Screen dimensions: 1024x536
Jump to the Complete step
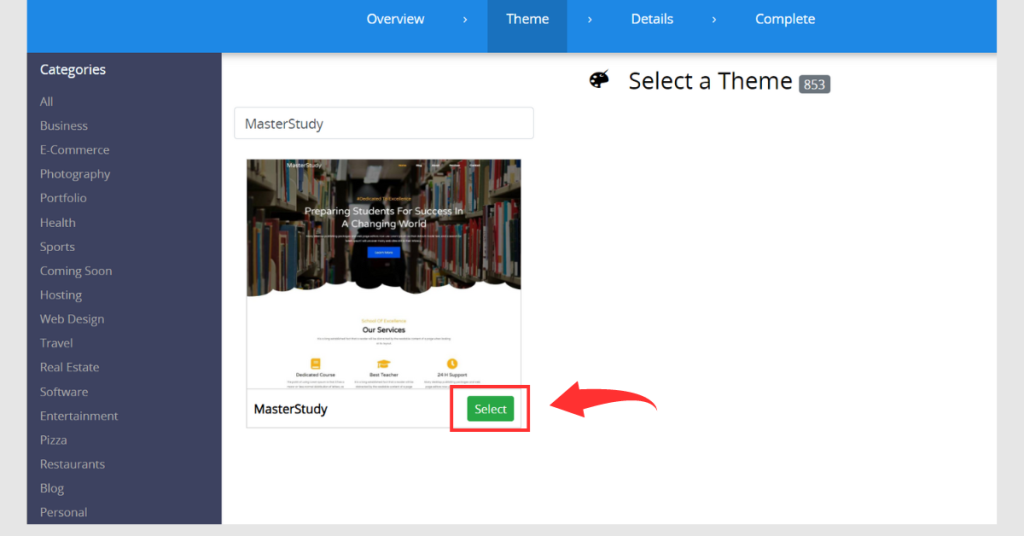tap(785, 19)
